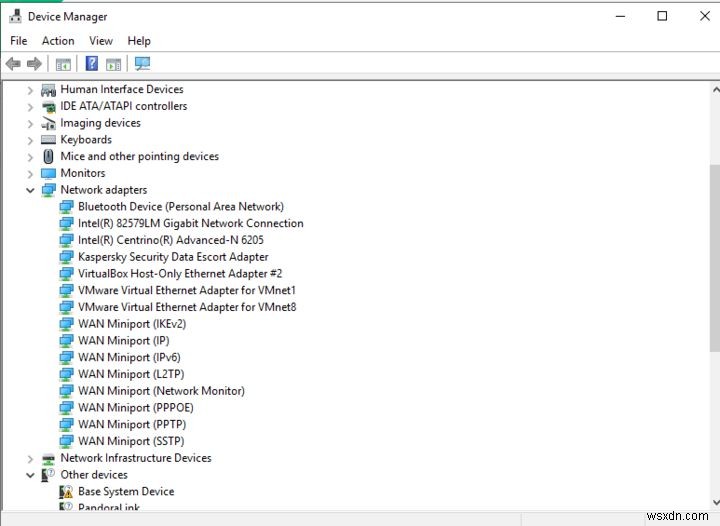
Task: Click the Bluetooth Device adapter icon
Action: [x=66, y=207]
